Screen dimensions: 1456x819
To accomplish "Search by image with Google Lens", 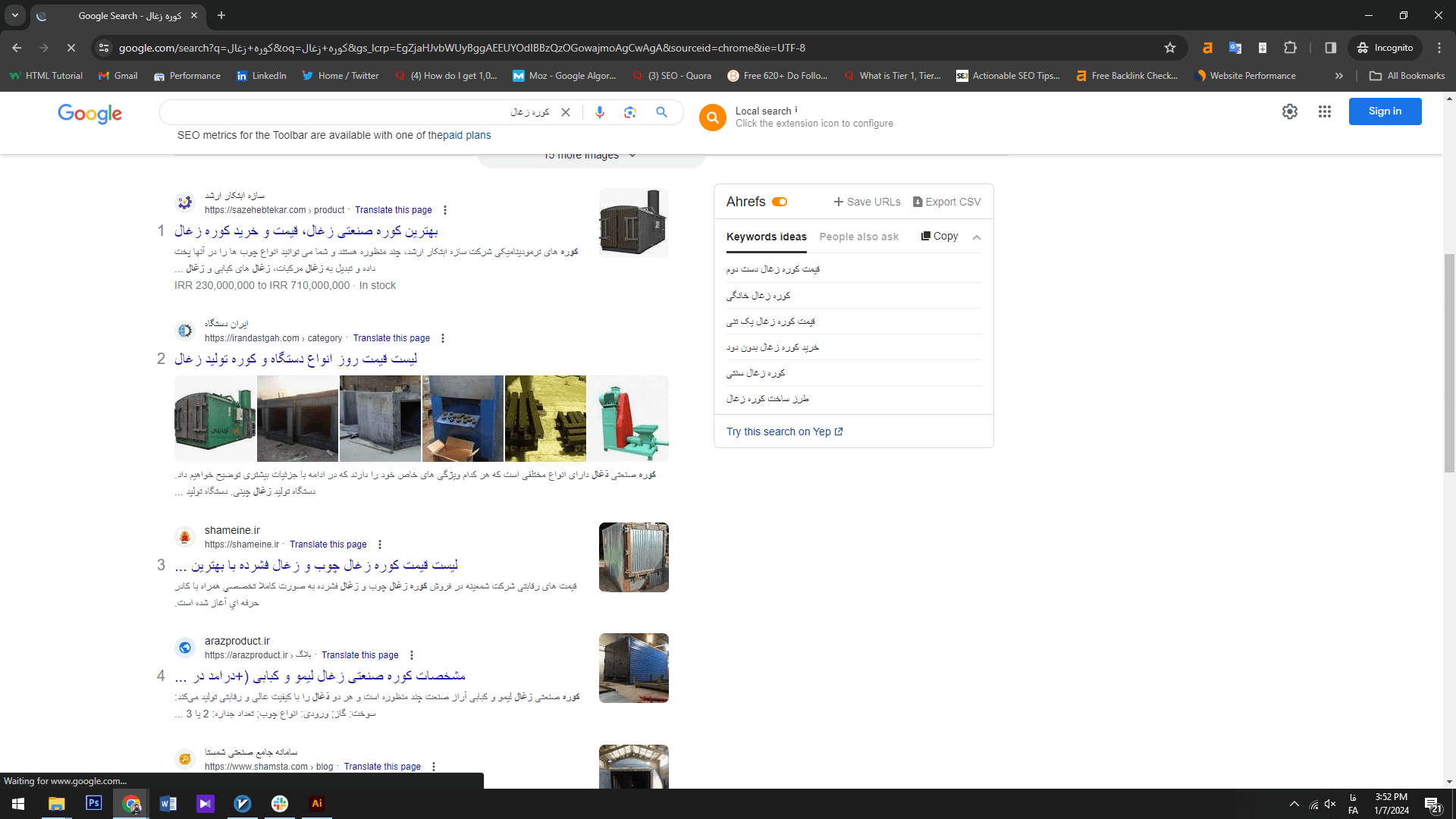I will [630, 112].
